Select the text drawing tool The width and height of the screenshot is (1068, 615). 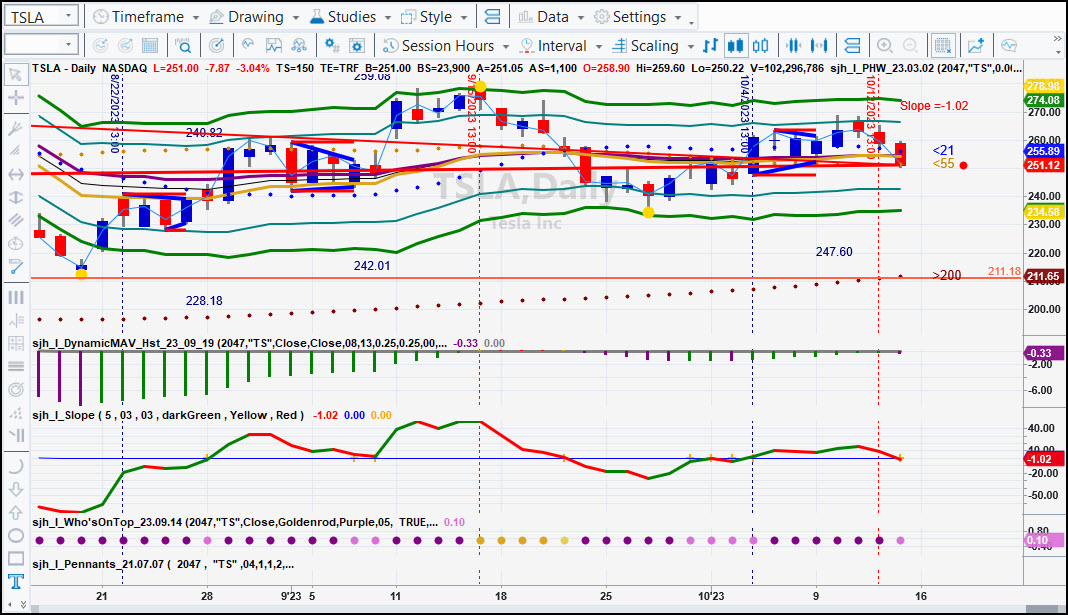point(15,581)
